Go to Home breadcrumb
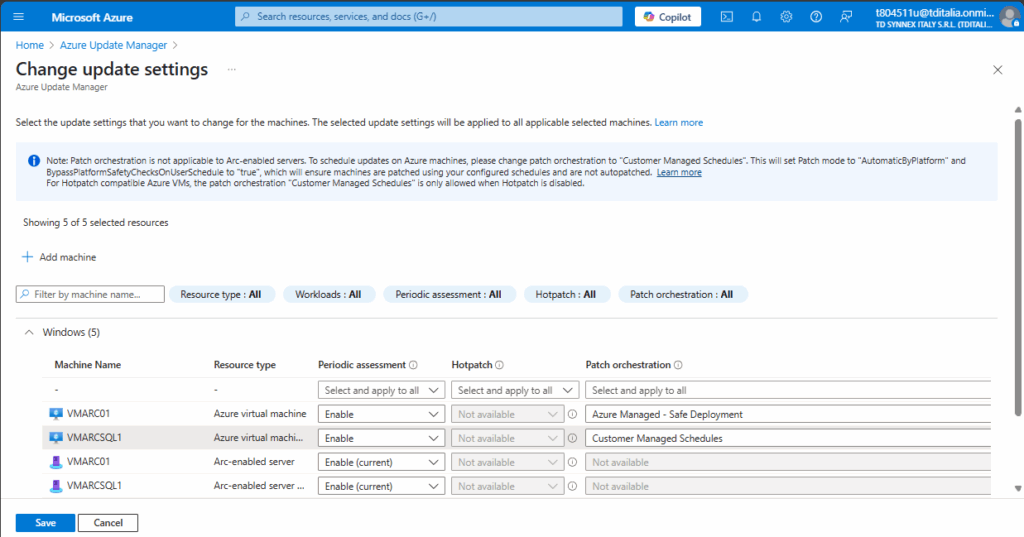This screenshot has width=1024, height=537. (x=29, y=45)
